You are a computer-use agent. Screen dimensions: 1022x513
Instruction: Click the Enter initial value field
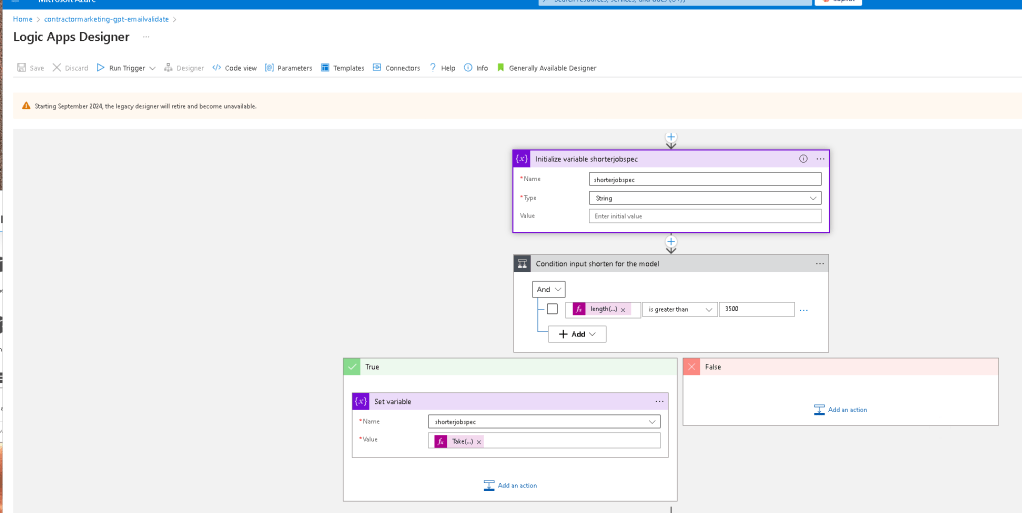705,216
